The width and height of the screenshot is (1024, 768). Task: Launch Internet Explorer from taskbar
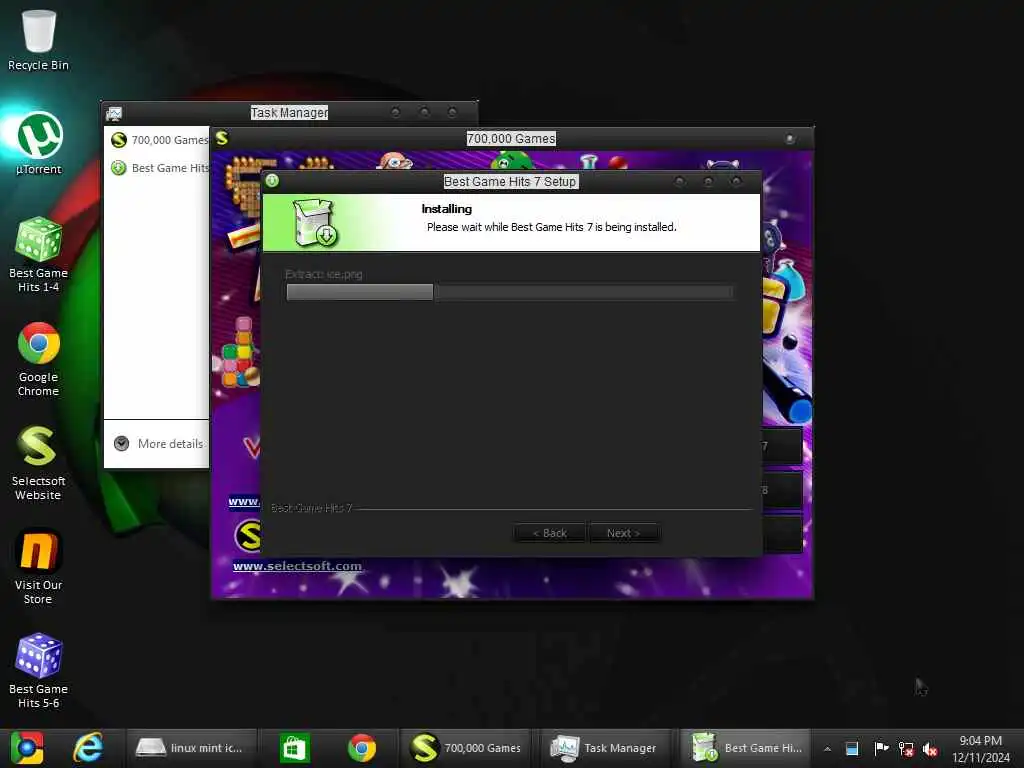click(x=88, y=748)
